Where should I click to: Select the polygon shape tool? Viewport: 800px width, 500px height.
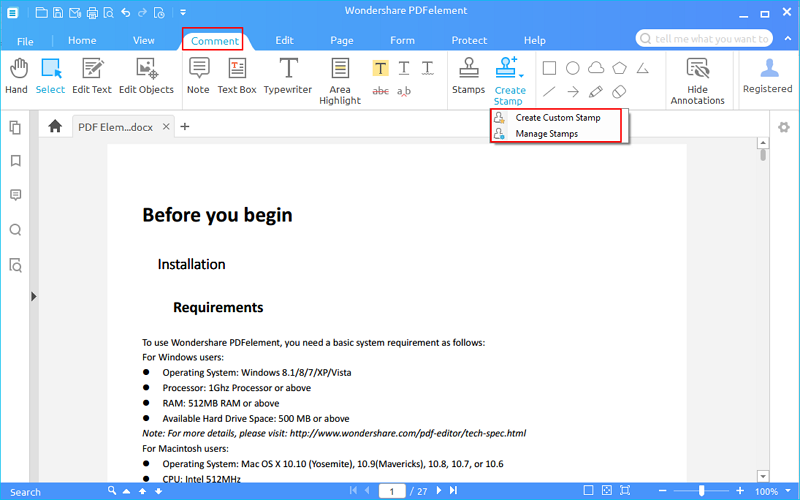tap(619, 68)
